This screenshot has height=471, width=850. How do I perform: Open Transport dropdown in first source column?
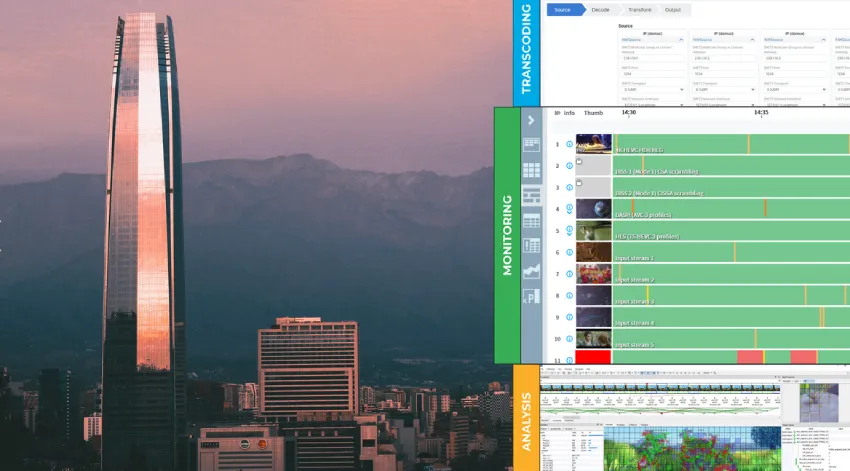[x=652, y=89]
